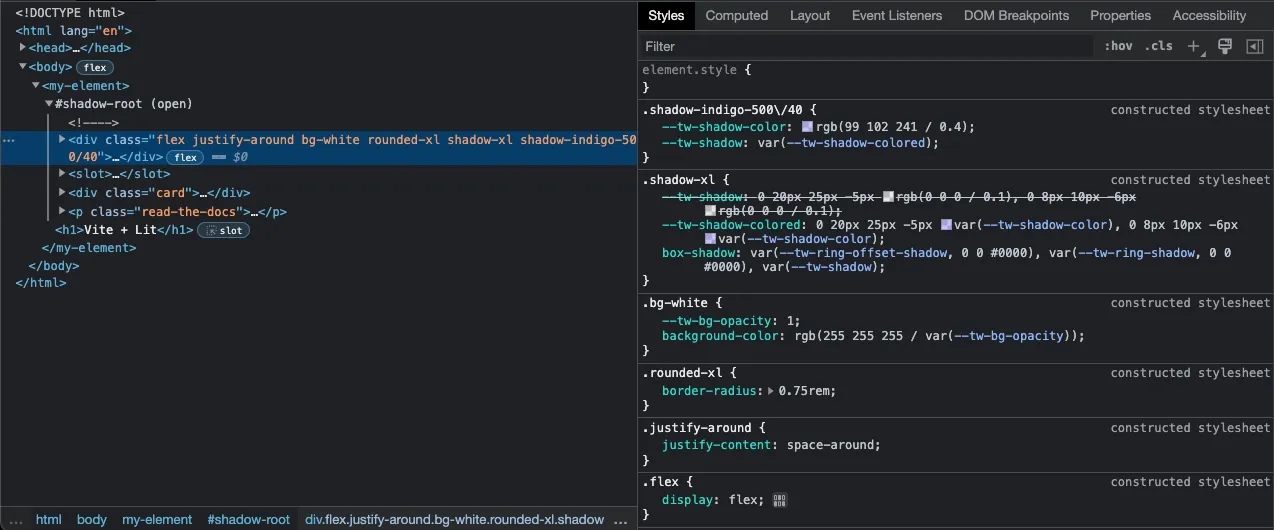
Task: Select #shadow-root in the breadcrumb bar
Action: (248, 519)
